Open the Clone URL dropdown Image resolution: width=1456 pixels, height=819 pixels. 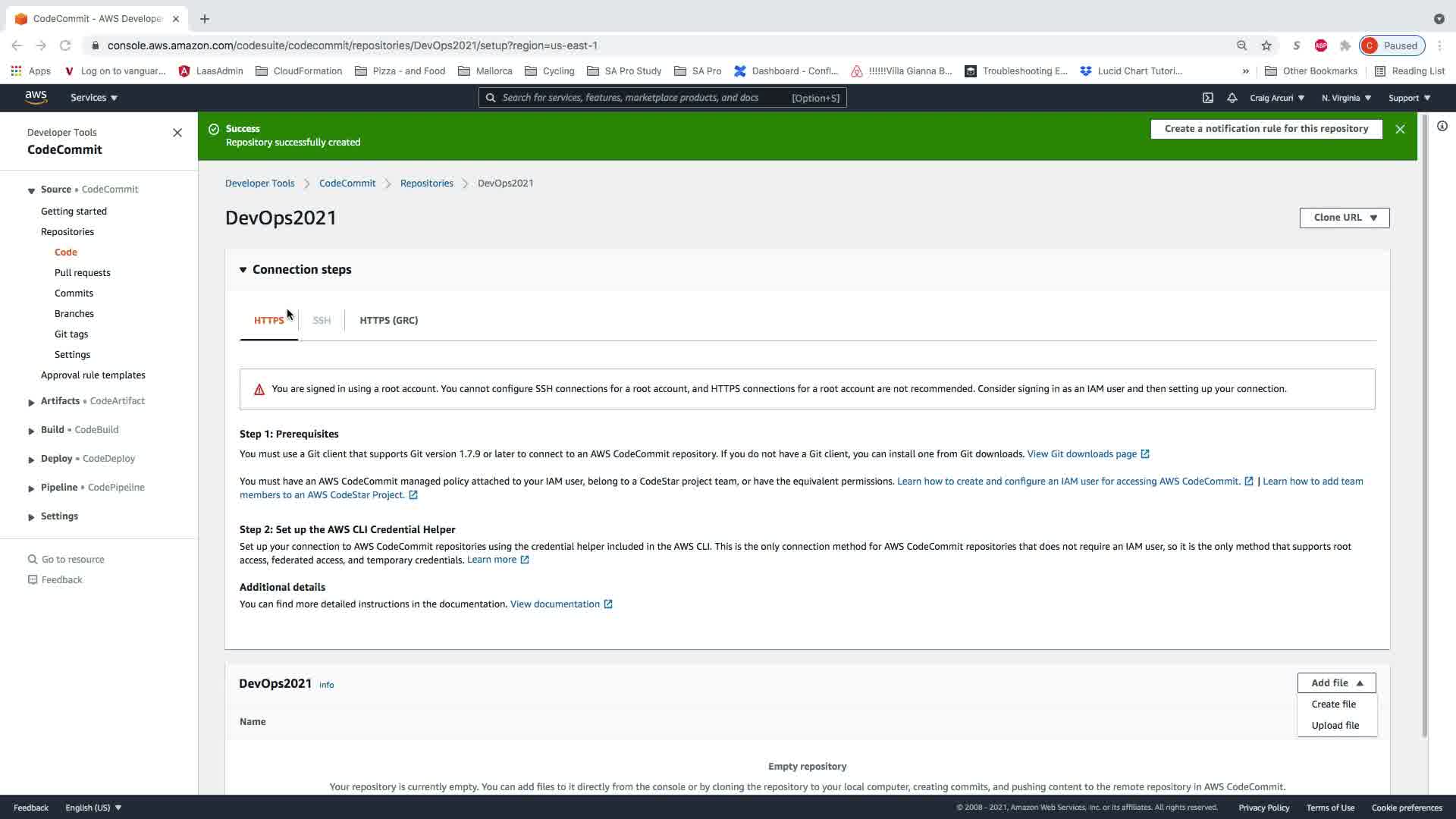point(1344,218)
